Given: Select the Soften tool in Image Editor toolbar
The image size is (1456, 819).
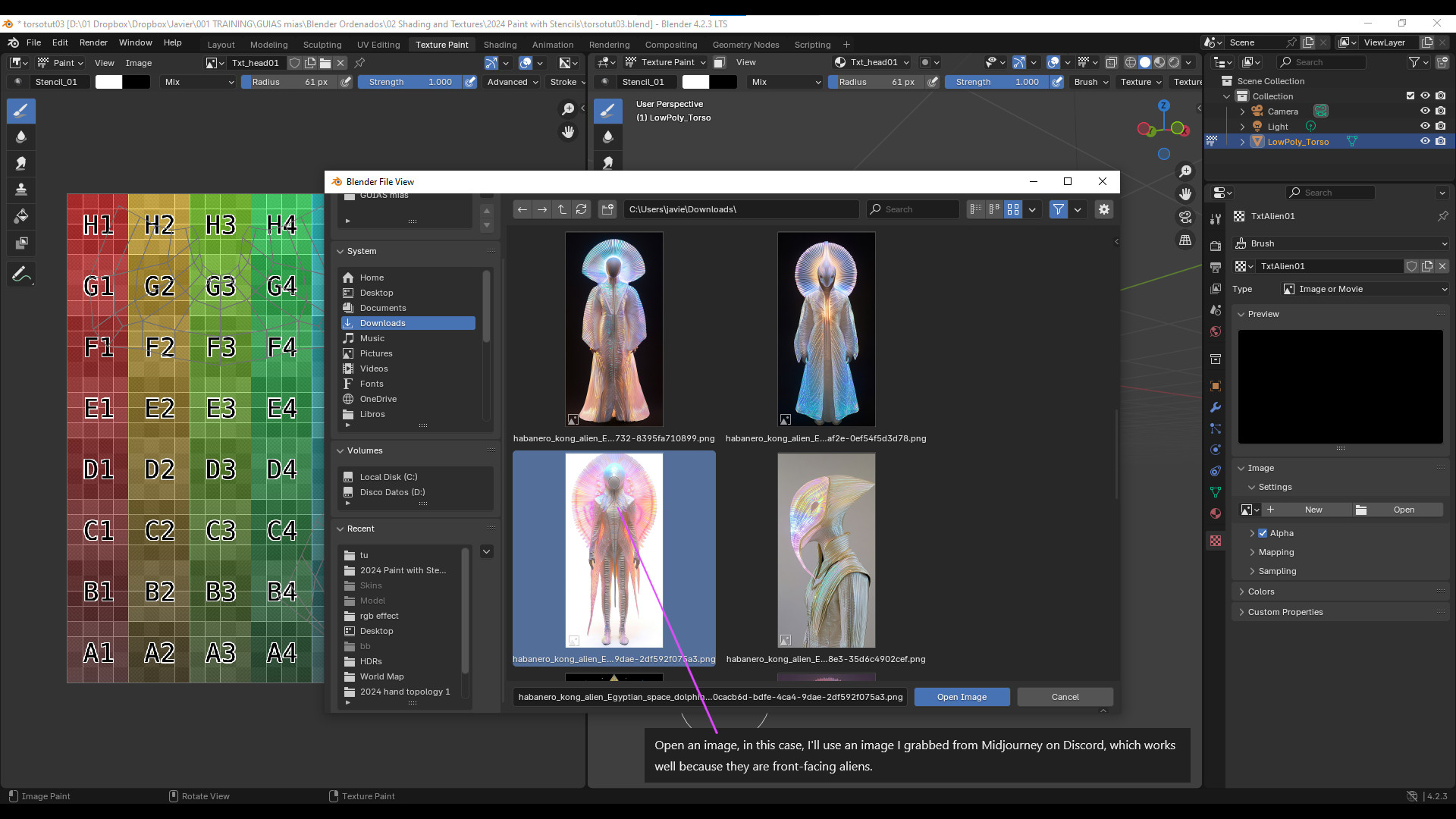Looking at the screenshot, I should pyautogui.click(x=21, y=137).
